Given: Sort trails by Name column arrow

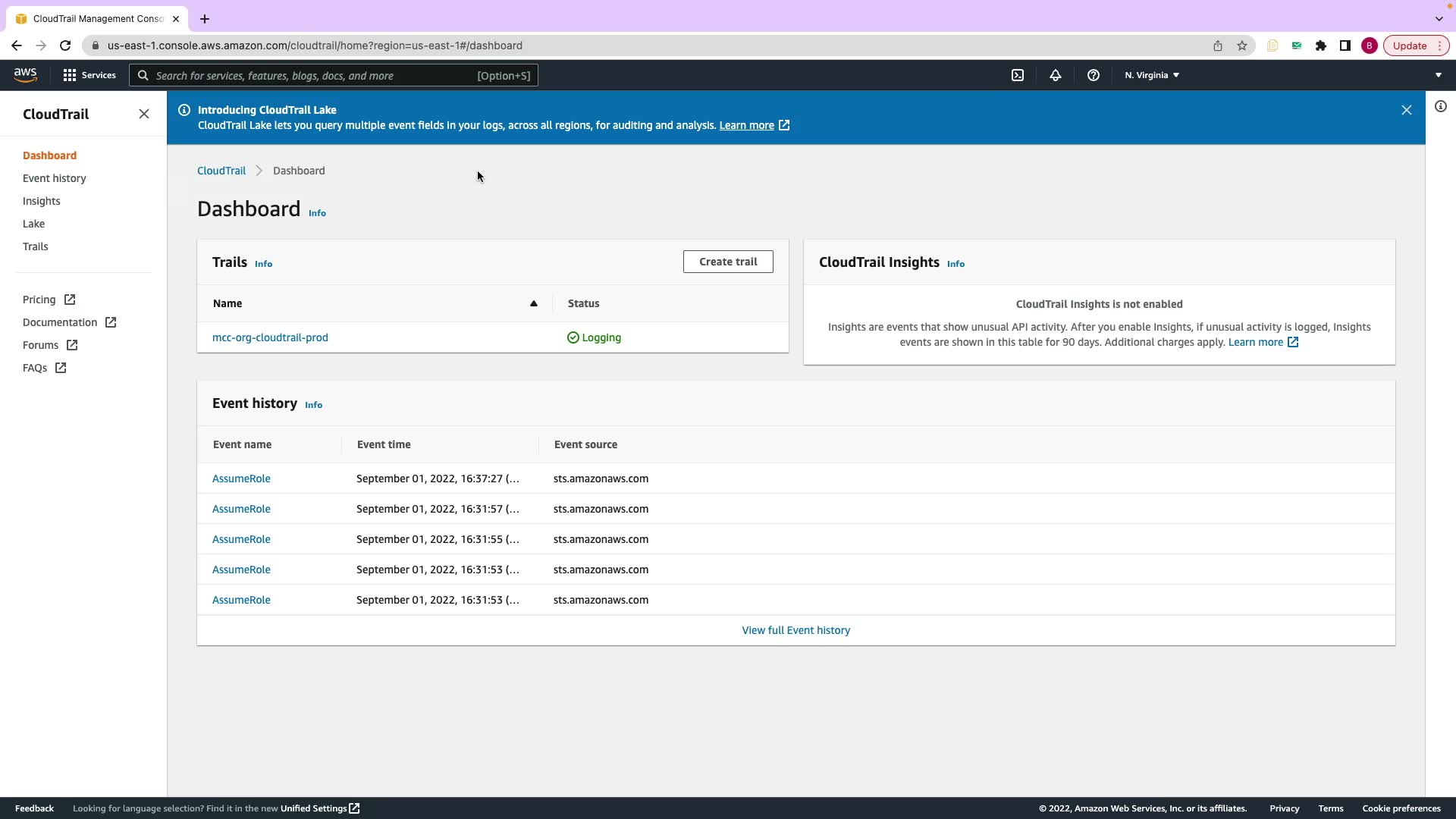Looking at the screenshot, I should [533, 303].
